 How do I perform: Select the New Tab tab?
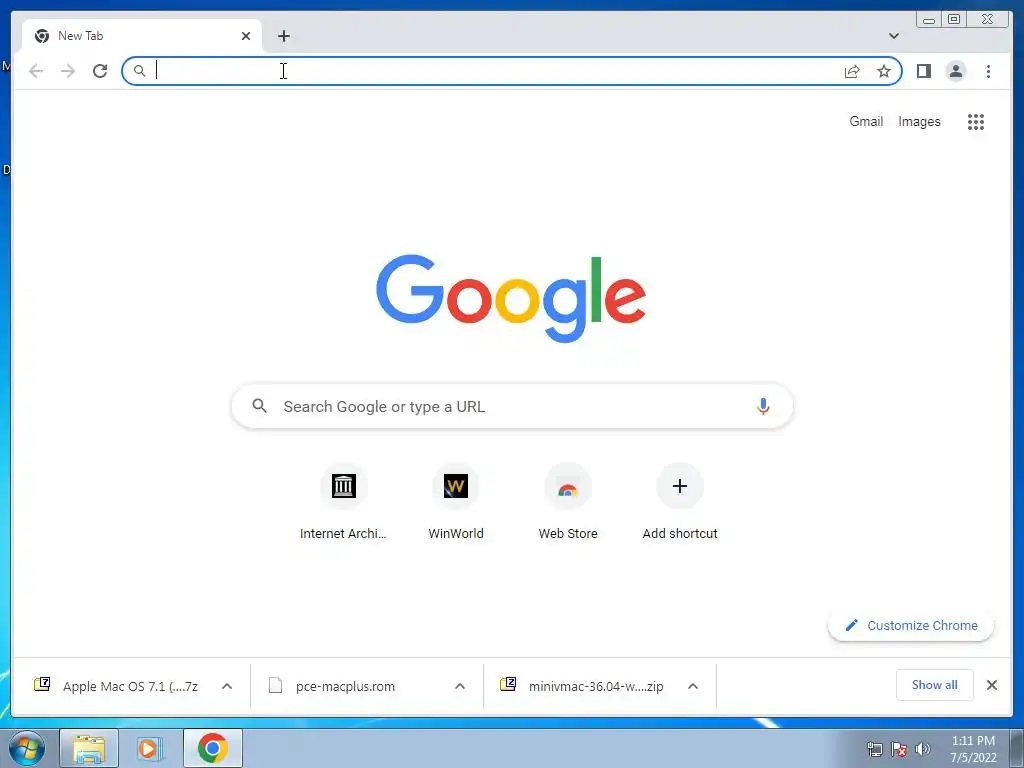click(x=142, y=36)
